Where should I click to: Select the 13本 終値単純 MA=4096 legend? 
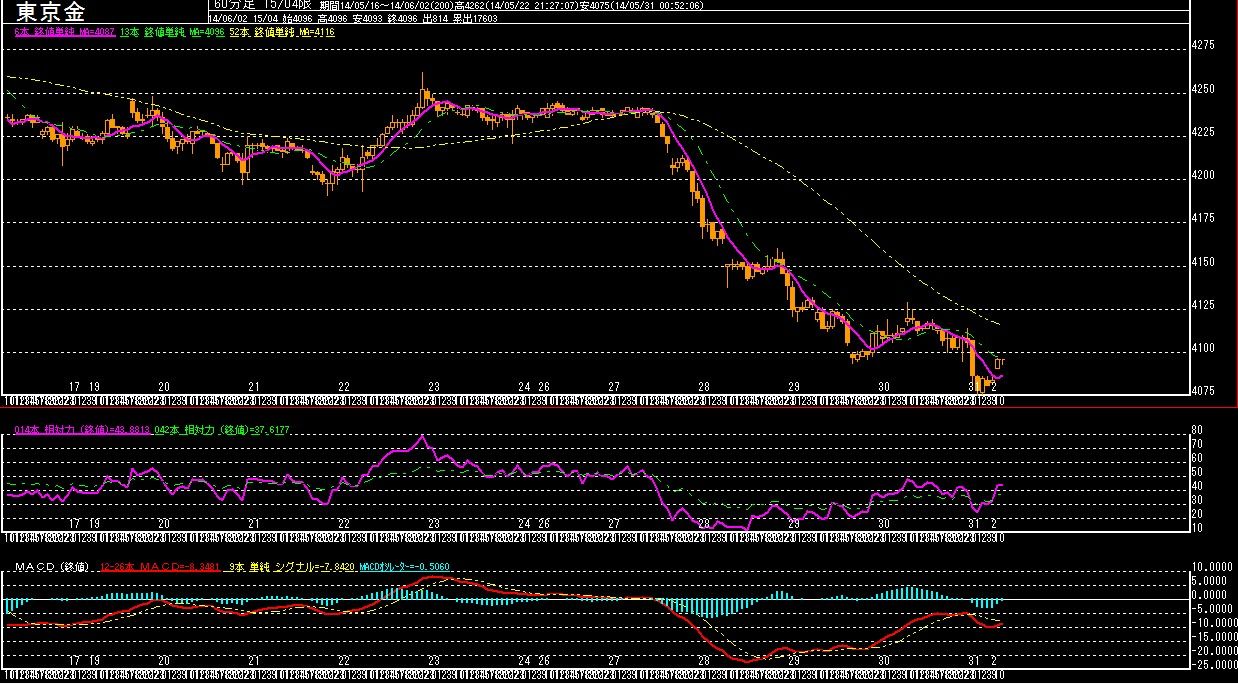click(172, 32)
